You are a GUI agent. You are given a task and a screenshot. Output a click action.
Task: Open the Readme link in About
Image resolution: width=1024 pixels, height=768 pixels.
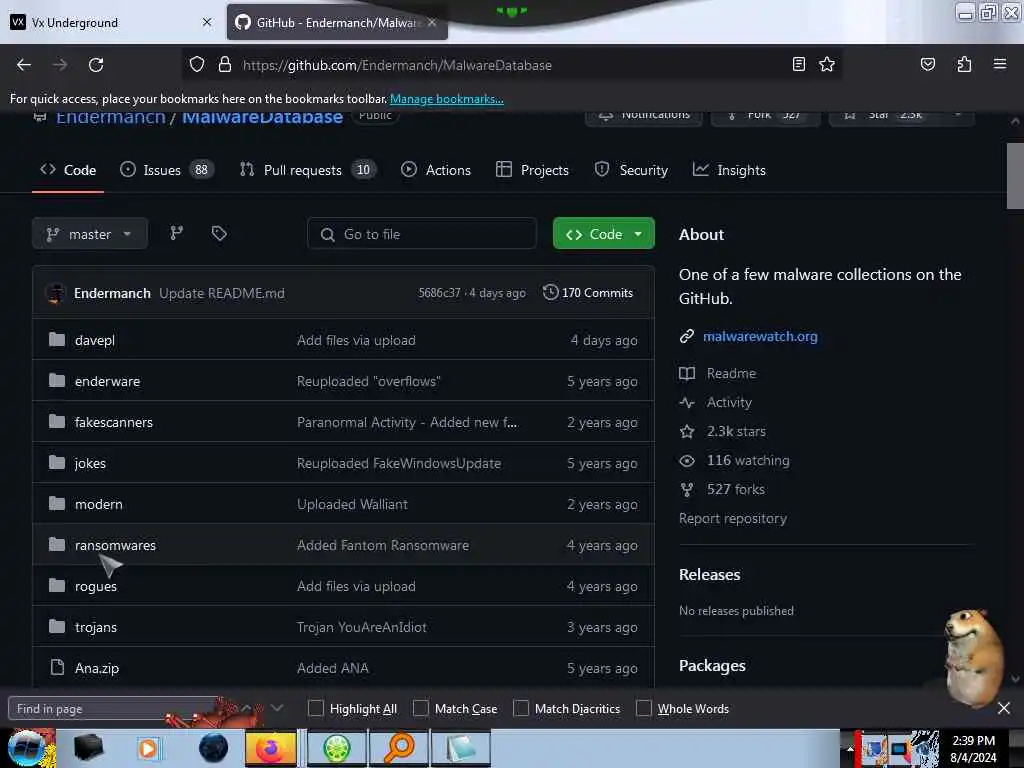(x=731, y=373)
